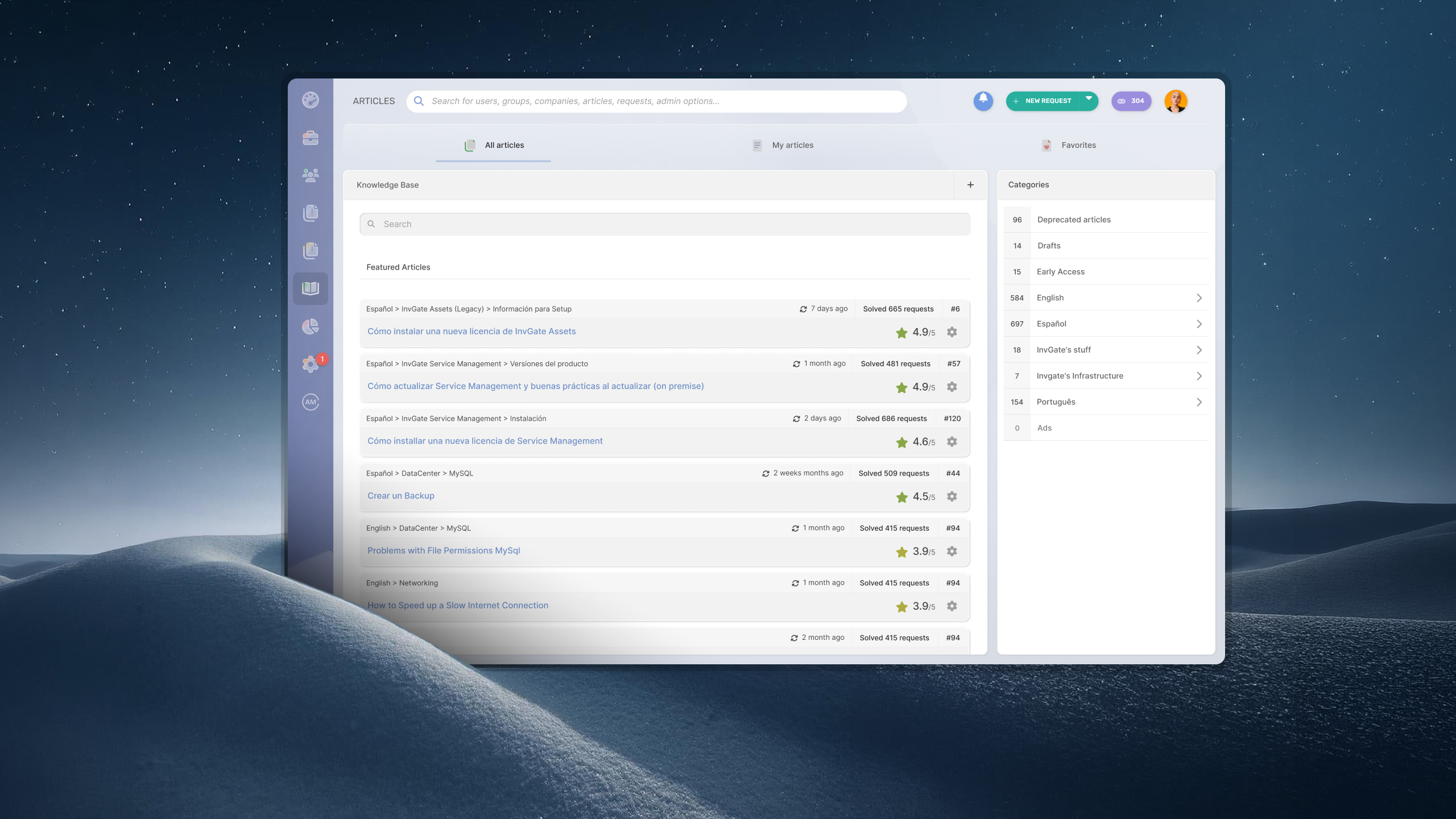The height and width of the screenshot is (819, 1456).
Task: Click the magnifier icon in the top search bar
Action: click(419, 101)
